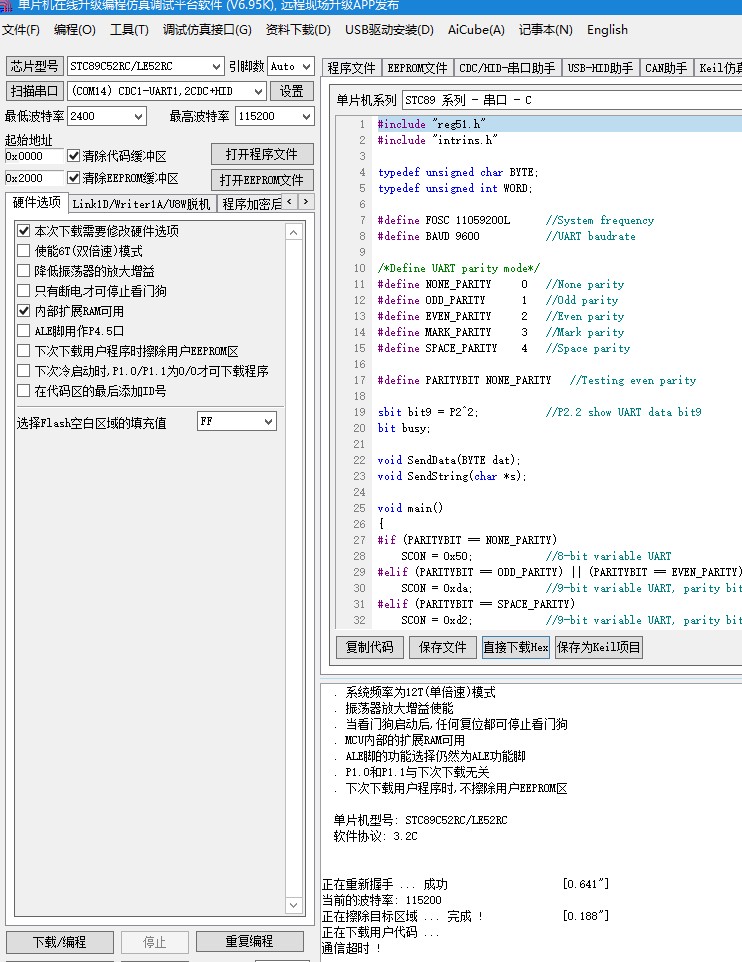
Task: Expand Flash fill value FF dropdown
Action: 268,421
